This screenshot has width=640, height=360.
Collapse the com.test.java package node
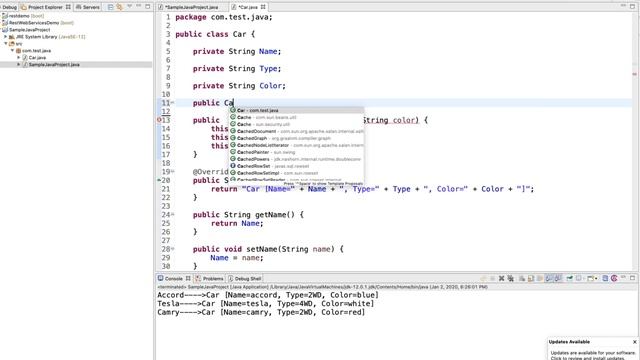12,51
